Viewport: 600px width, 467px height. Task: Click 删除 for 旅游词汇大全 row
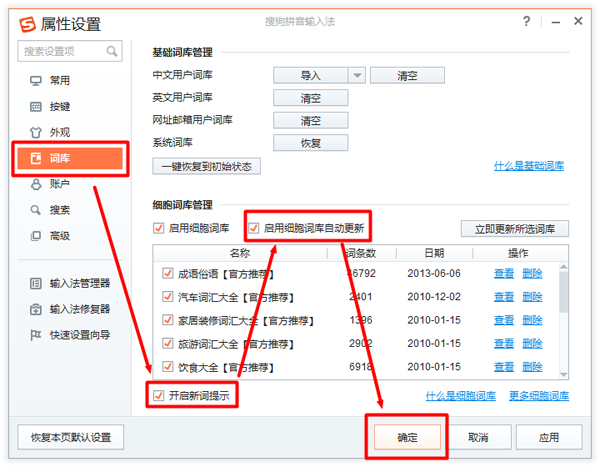click(532, 343)
